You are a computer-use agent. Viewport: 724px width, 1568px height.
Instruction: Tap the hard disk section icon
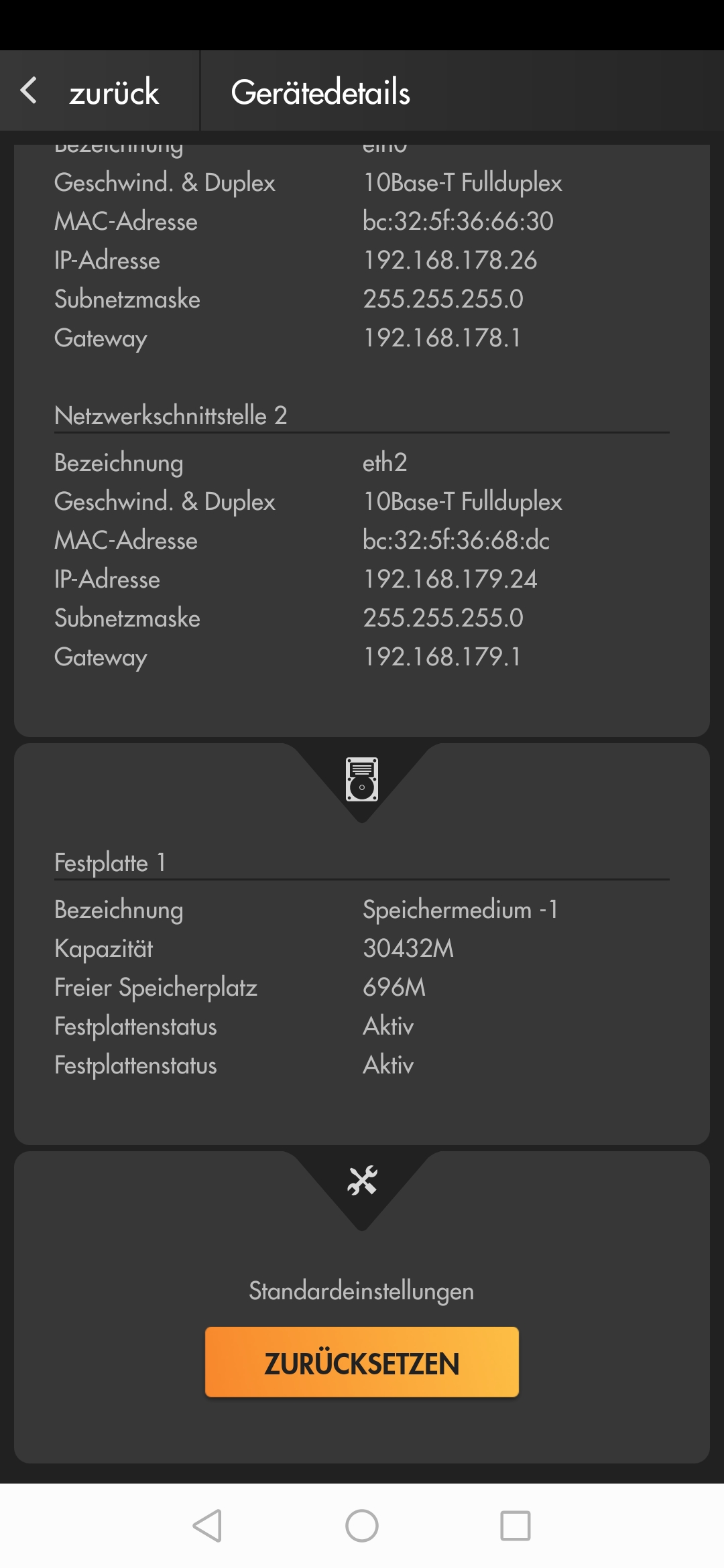point(362,779)
